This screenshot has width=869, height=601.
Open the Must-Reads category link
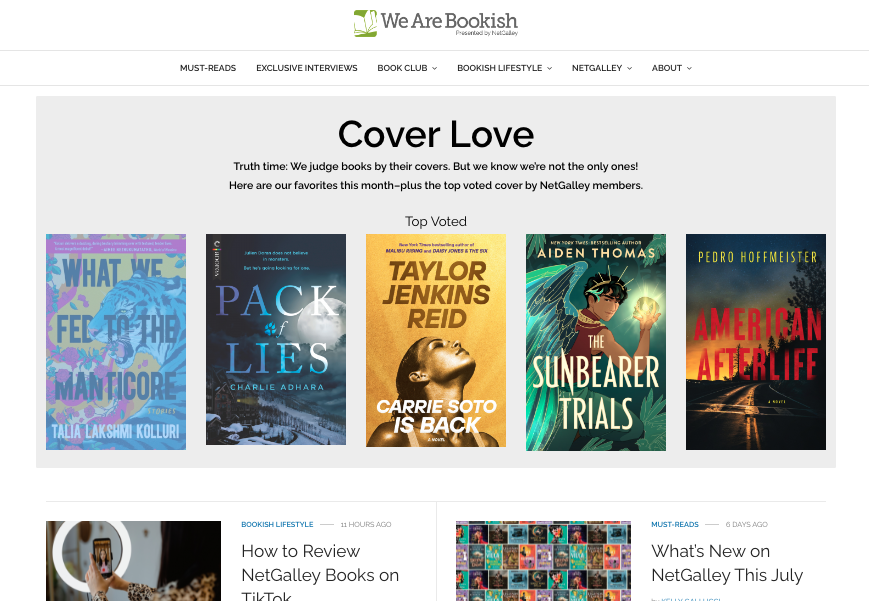click(674, 524)
